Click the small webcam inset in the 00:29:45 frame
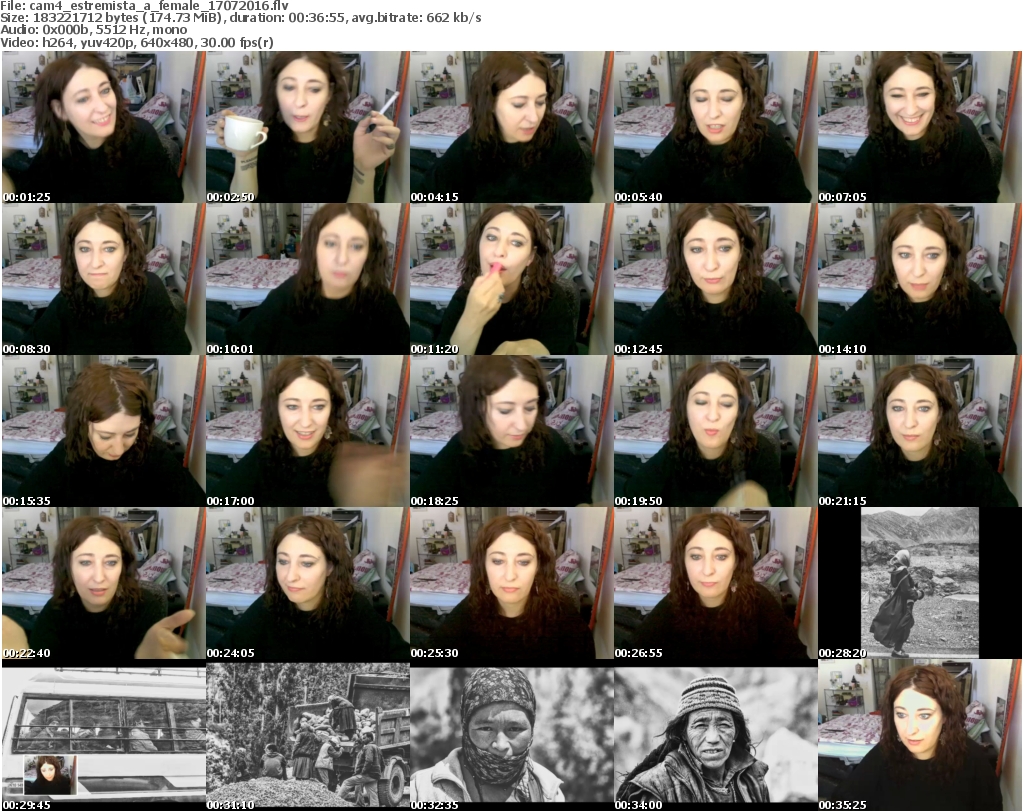1024x811 pixels. [50, 775]
